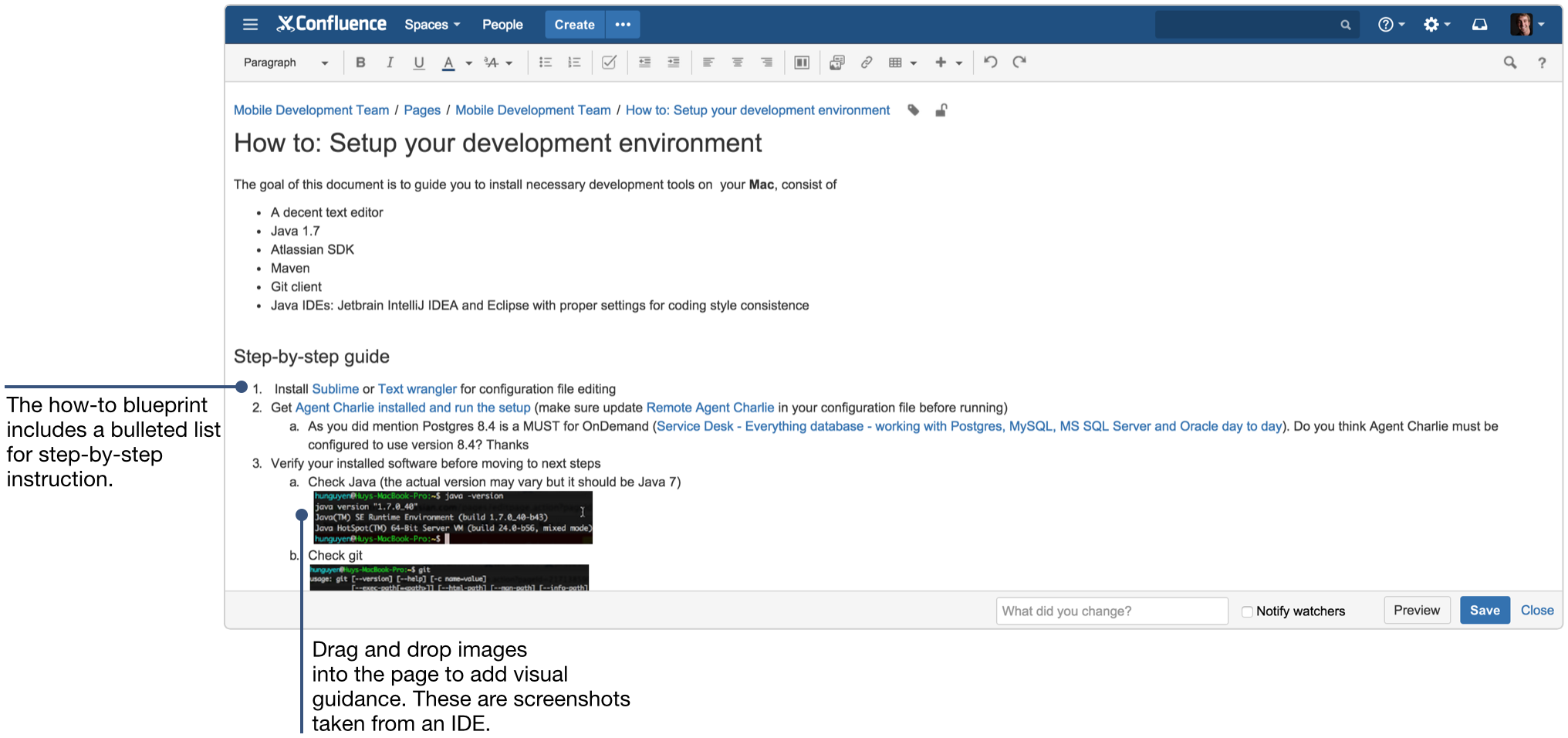Insert files and images
This screenshot has height=738, width=1568.
coord(836,63)
